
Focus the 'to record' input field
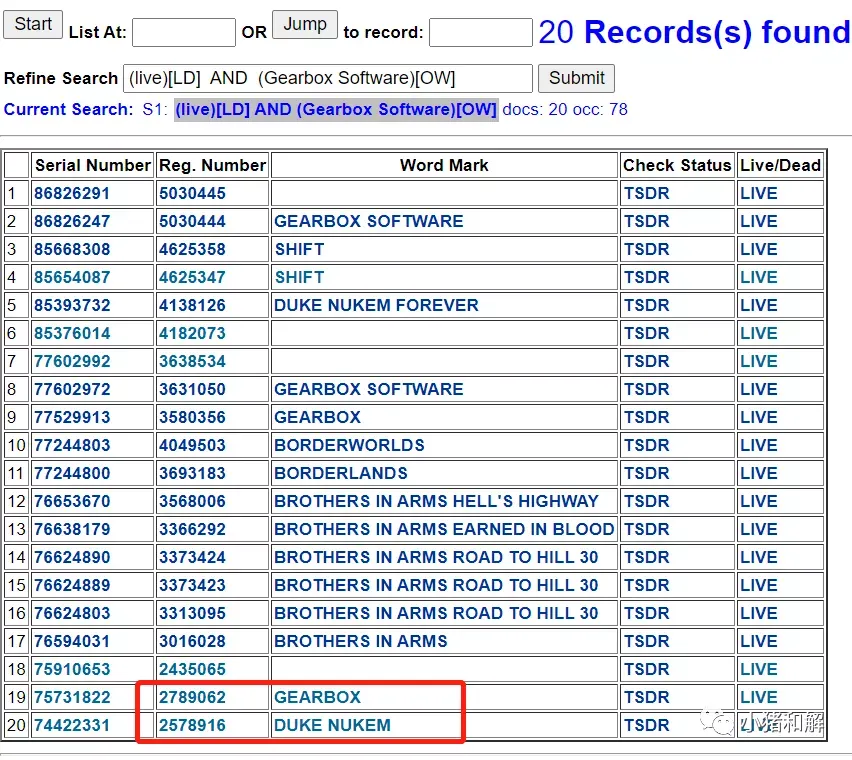[x=480, y=33]
